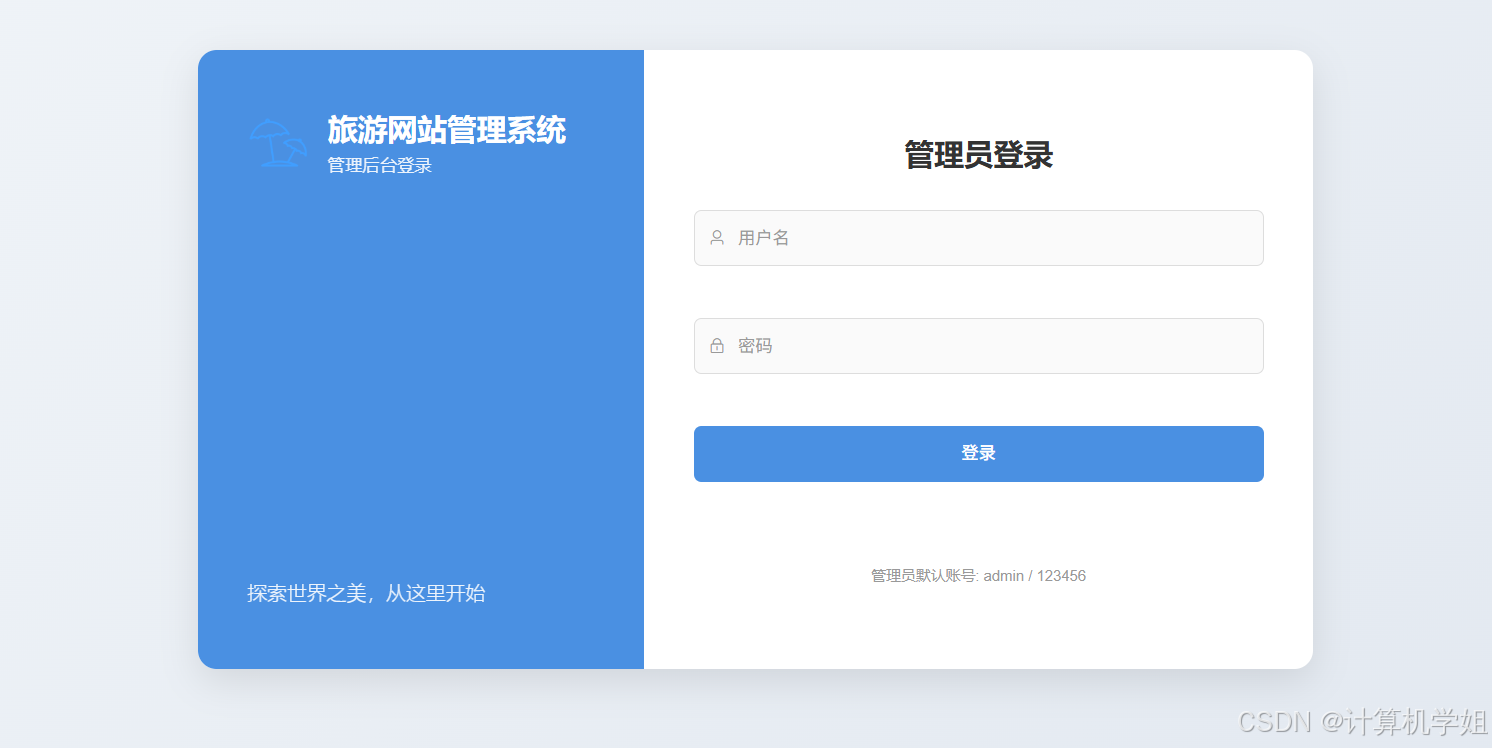The image size is (1492, 748).
Task: Click the 管理后台登录 subtitle text
Action: [380, 166]
